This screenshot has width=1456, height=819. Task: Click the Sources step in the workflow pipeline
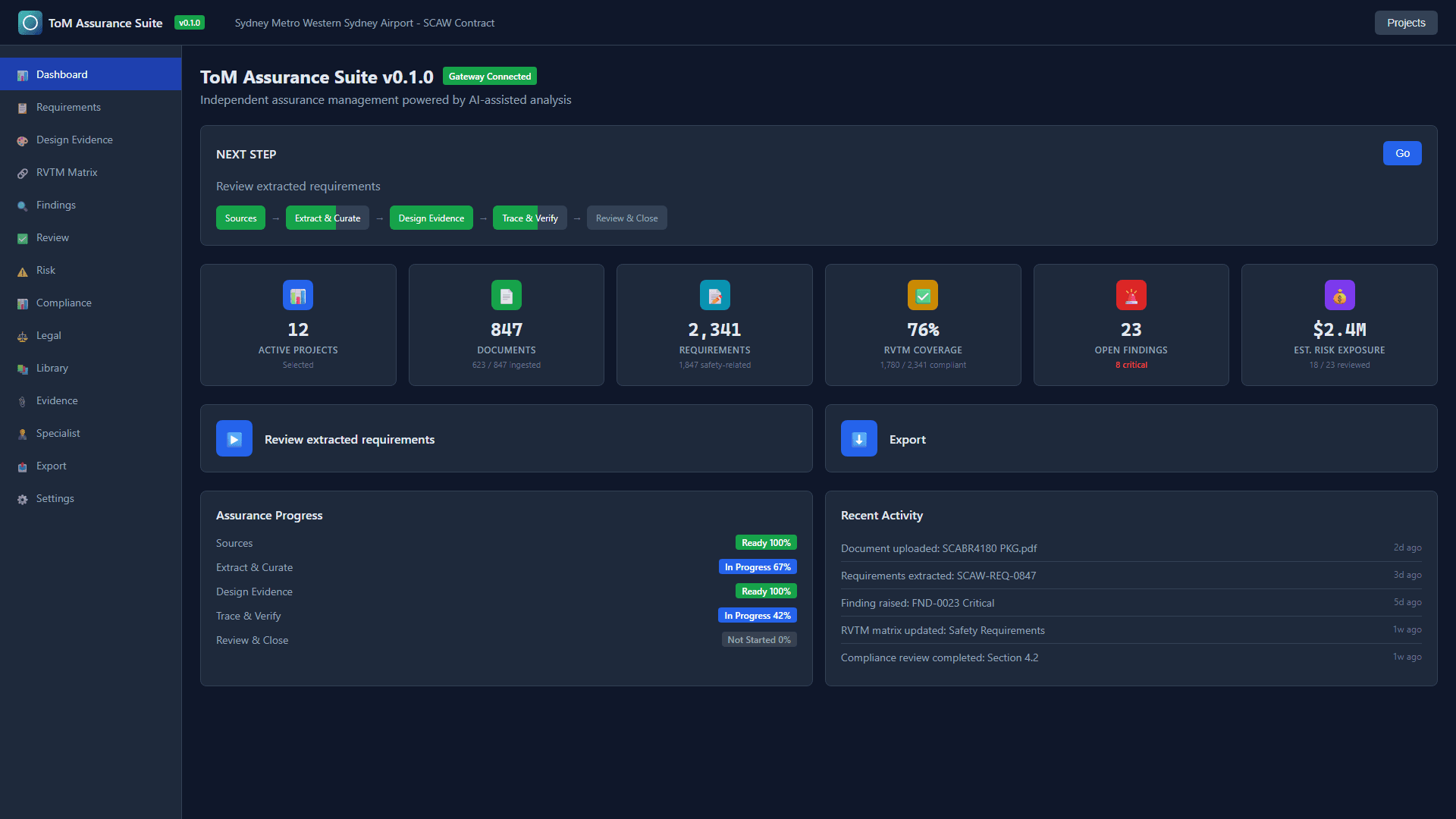(x=240, y=218)
